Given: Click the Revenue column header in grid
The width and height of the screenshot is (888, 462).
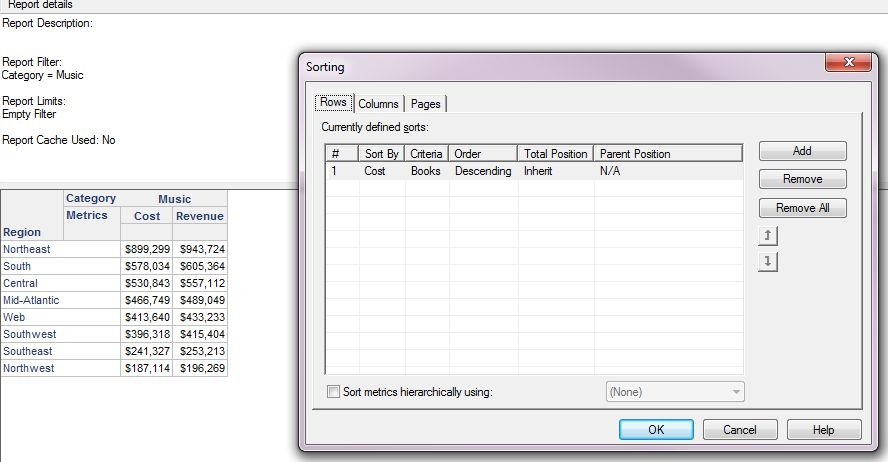Looking at the screenshot, I should pyautogui.click(x=200, y=216).
